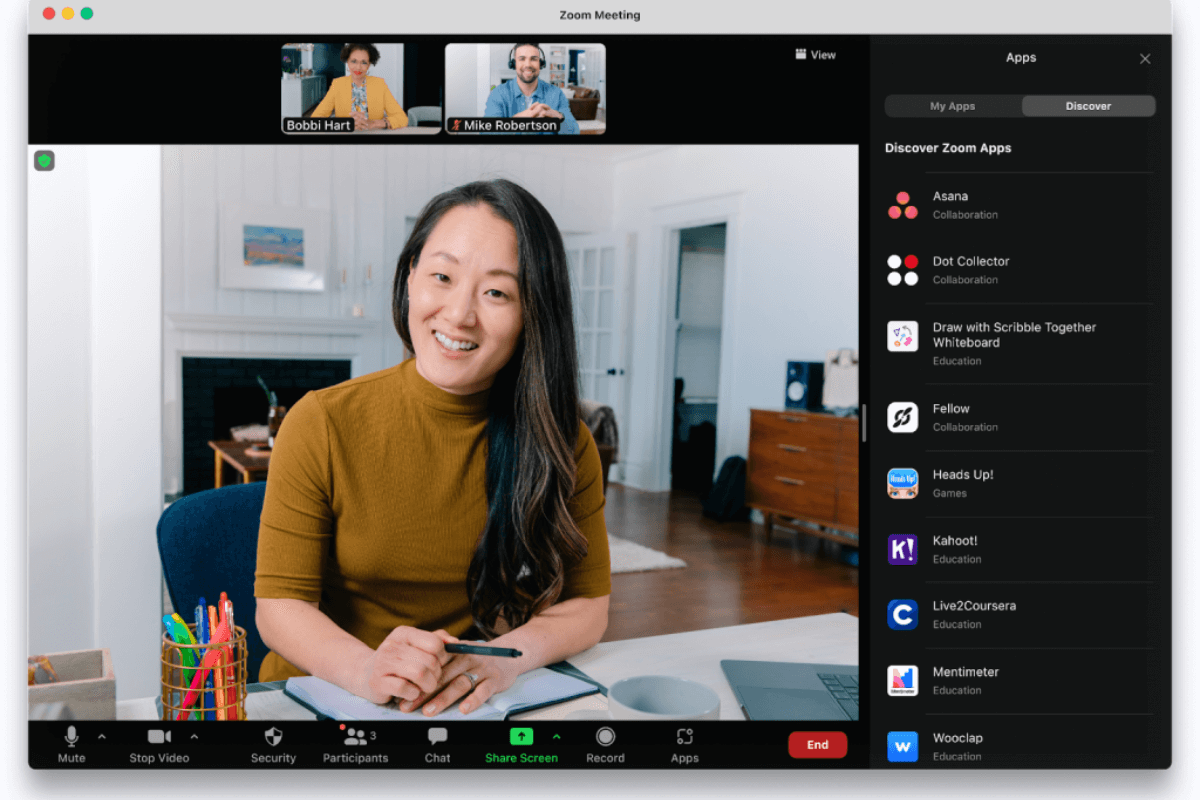Image resolution: width=1200 pixels, height=800 pixels.
Task: Click the Share Screen button
Action: (521, 737)
